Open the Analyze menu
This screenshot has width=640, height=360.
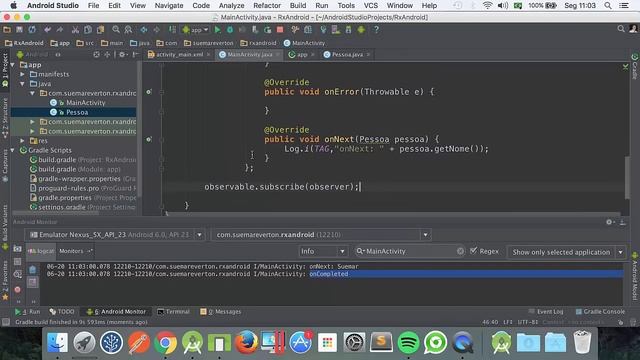click(231, 6)
